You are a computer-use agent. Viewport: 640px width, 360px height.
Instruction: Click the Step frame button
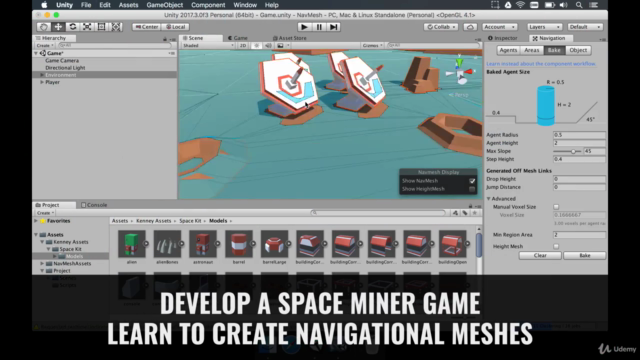pyautogui.click(x=333, y=27)
